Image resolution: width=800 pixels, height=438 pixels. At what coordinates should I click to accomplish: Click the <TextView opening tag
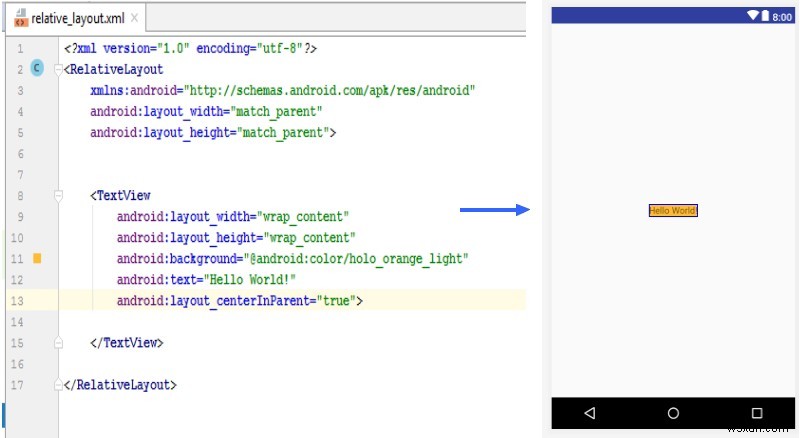click(x=120, y=196)
